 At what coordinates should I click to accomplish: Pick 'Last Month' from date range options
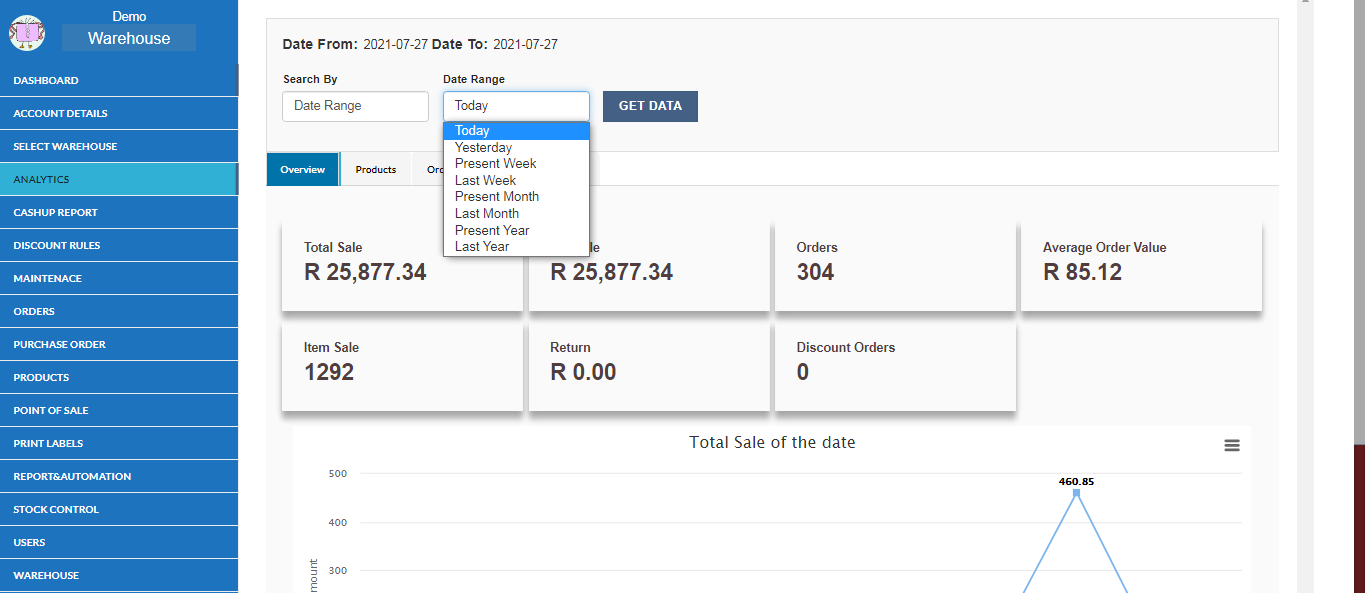[x=486, y=213]
